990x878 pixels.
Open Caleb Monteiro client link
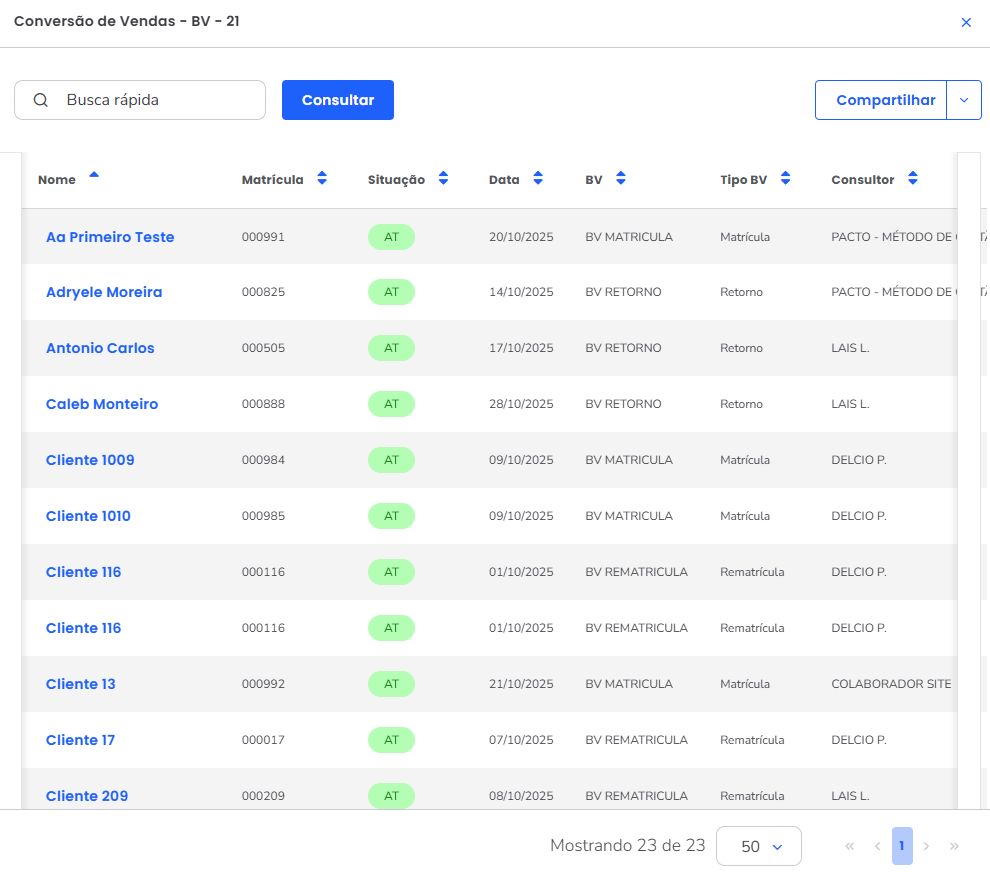[x=102, y=404]
